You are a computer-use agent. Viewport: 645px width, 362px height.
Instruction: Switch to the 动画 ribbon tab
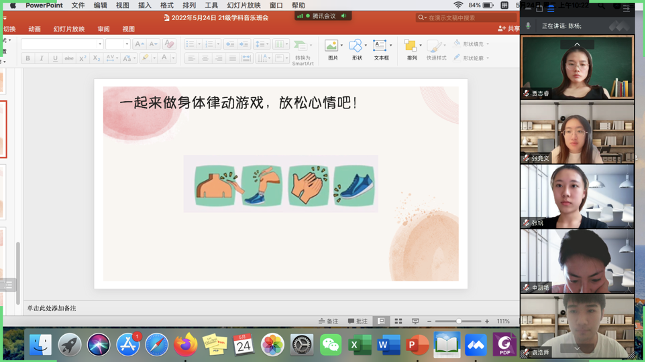(x=35, y=29)
